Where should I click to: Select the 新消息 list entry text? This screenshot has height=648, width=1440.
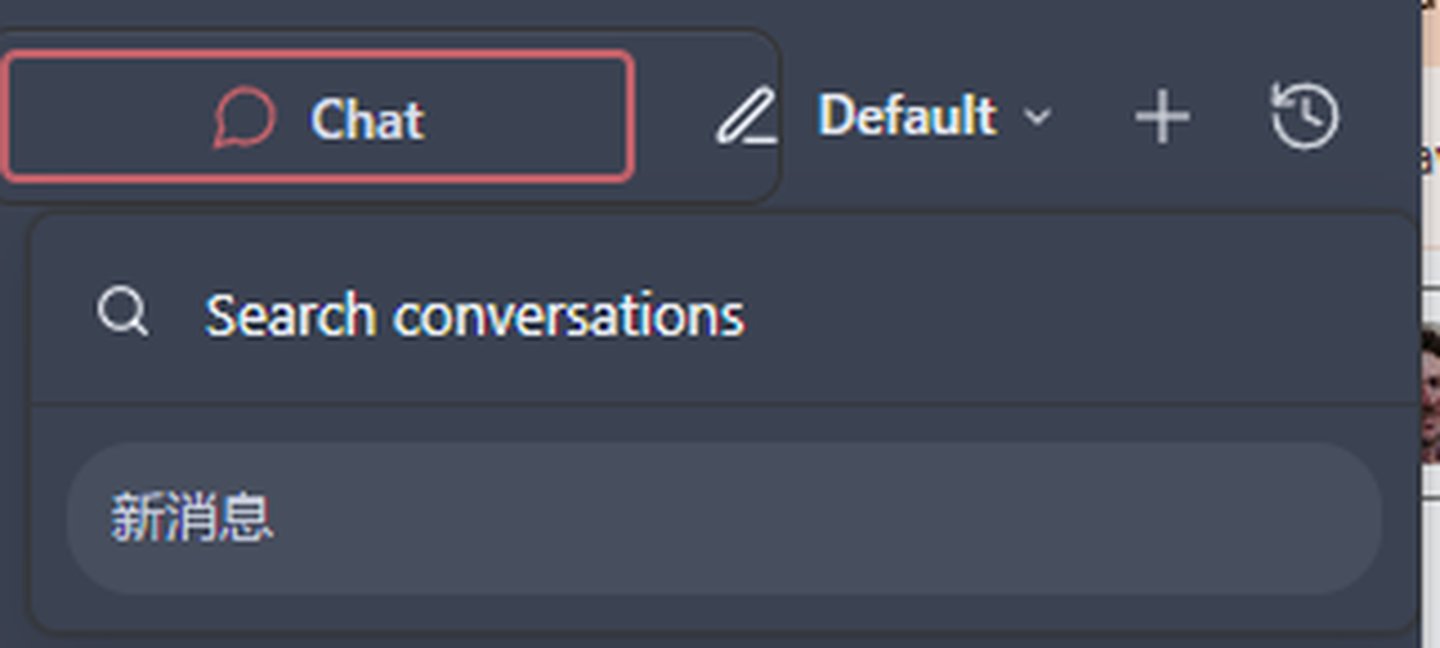point(191,518)
